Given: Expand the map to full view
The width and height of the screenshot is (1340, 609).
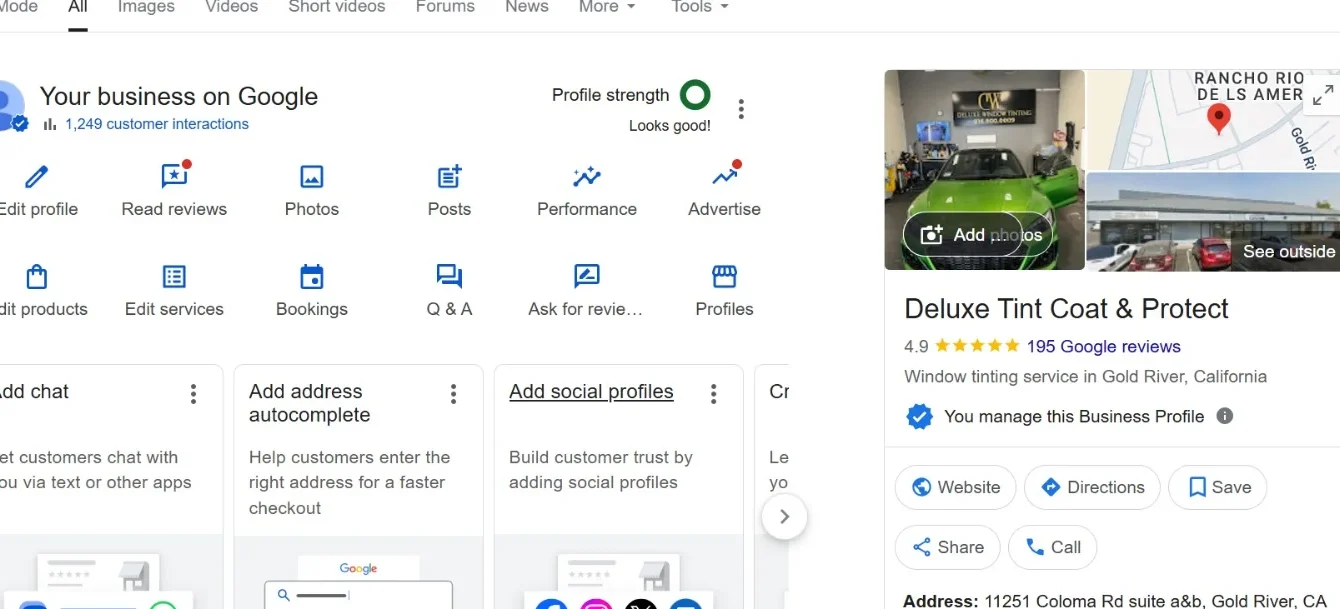Looking at the screenshot, I should coord(1323,95).
